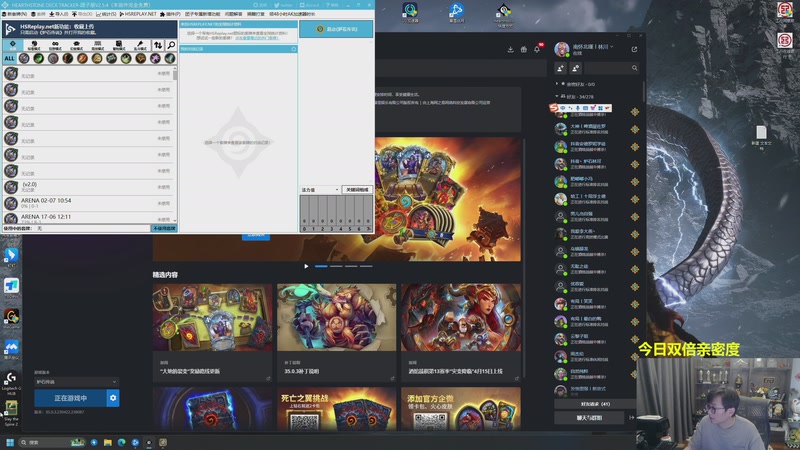Click the 正在游戏中 button
Image resolution: width=800 pixels, height=450 pixels.
coord(70,398)
